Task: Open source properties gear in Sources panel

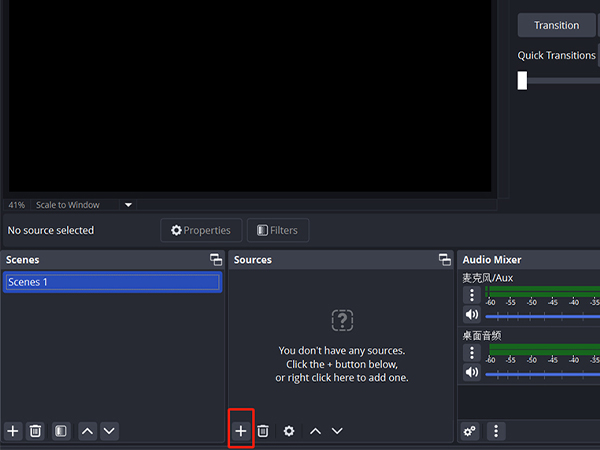Action: (289, 430)
